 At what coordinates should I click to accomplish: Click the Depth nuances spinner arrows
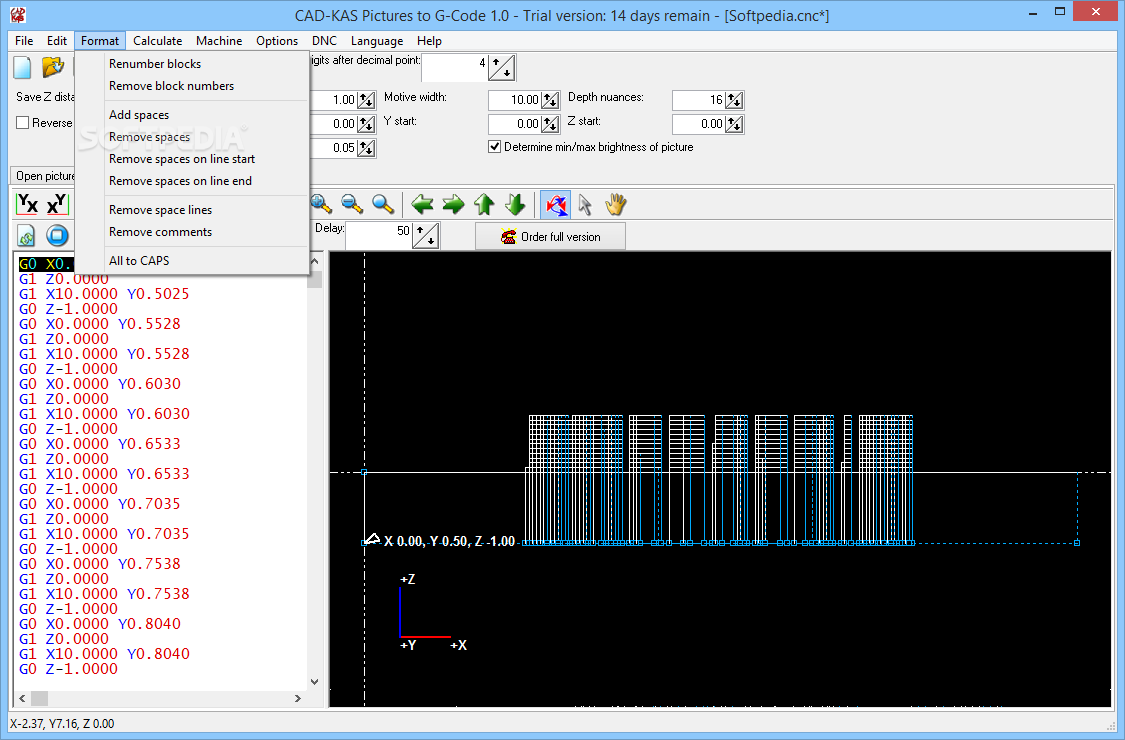[x=734, y=100]
